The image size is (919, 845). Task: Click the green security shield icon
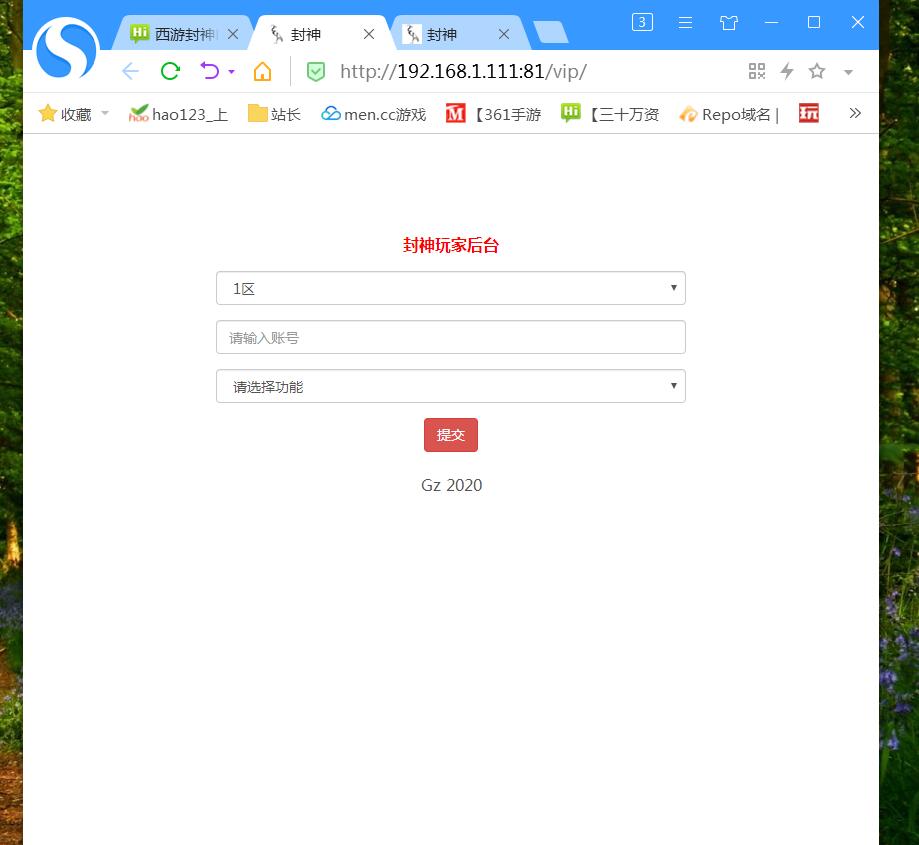[x=316, y=71]
